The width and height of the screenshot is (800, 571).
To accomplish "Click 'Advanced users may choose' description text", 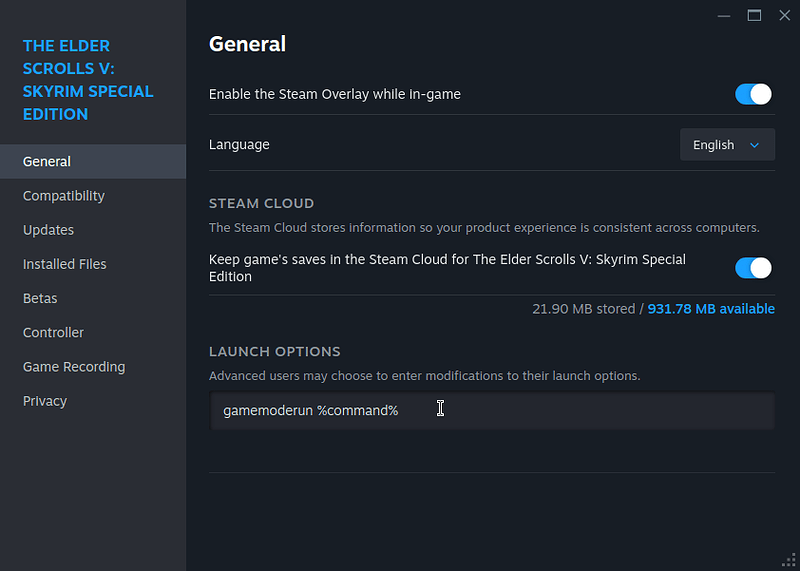I will 424,376.
